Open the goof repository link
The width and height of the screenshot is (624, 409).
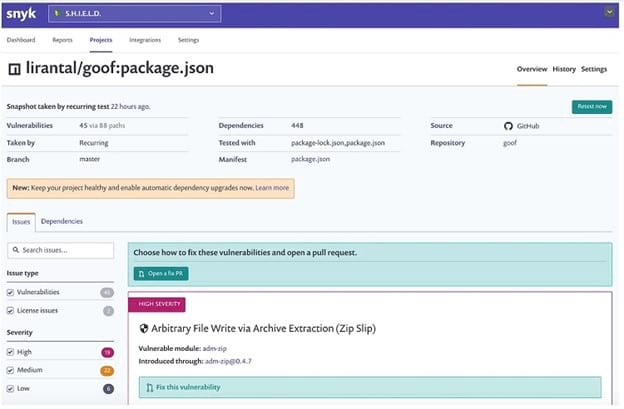tap(510, 143)
